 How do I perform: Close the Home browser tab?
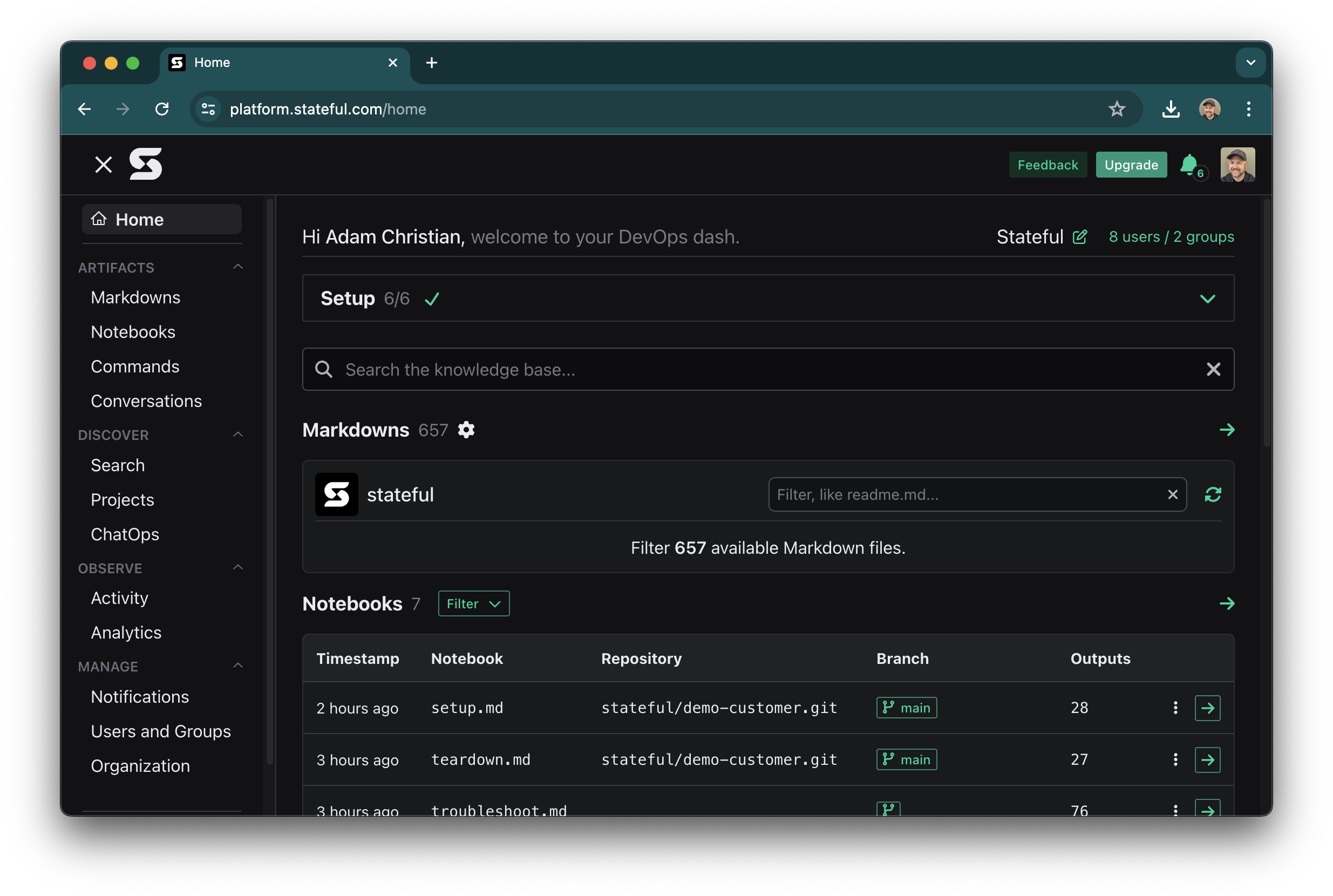point(392,63)
